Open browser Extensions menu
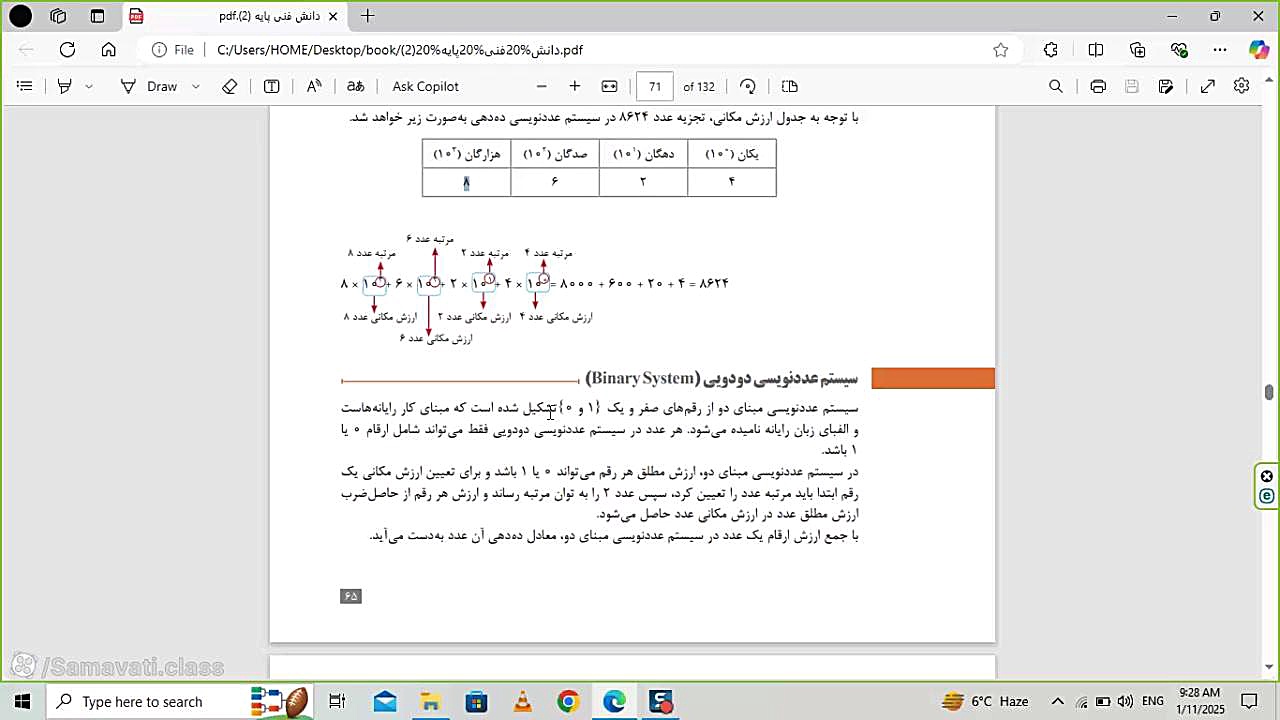 click(1051, 50)
